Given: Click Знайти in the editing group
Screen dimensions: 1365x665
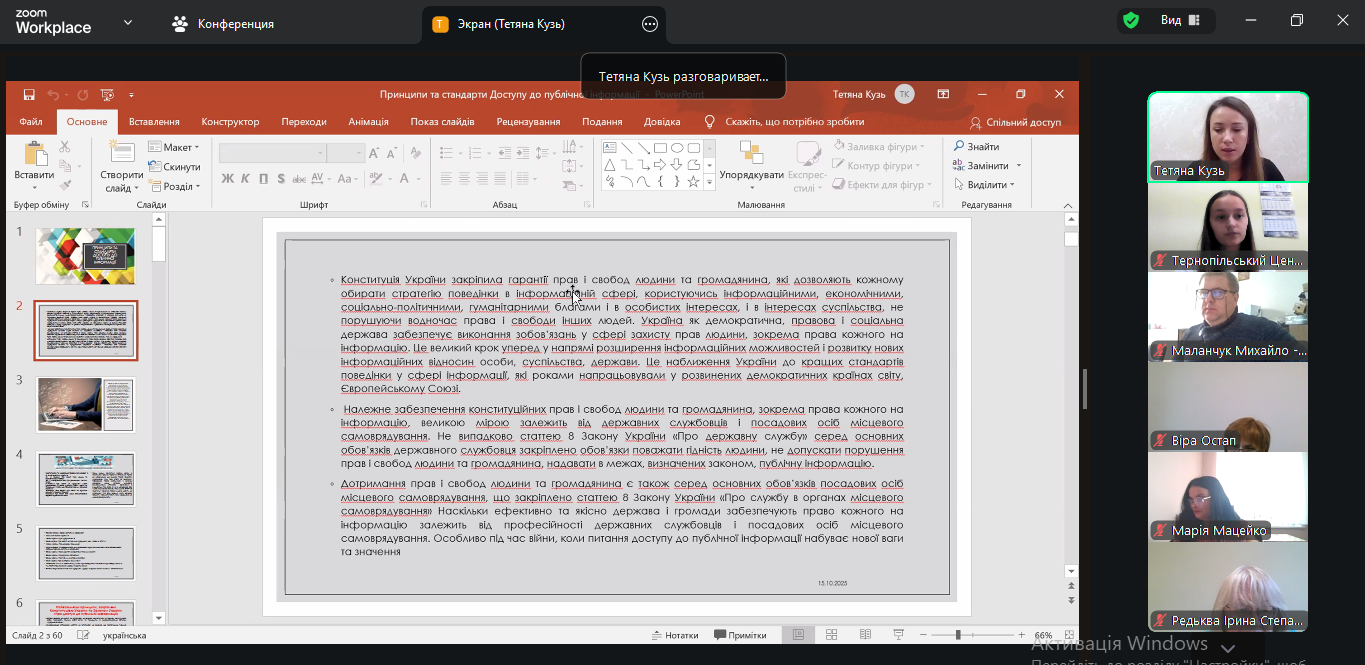Looking at the screenshot, I should pyautogui.click(x=976, y=147).
